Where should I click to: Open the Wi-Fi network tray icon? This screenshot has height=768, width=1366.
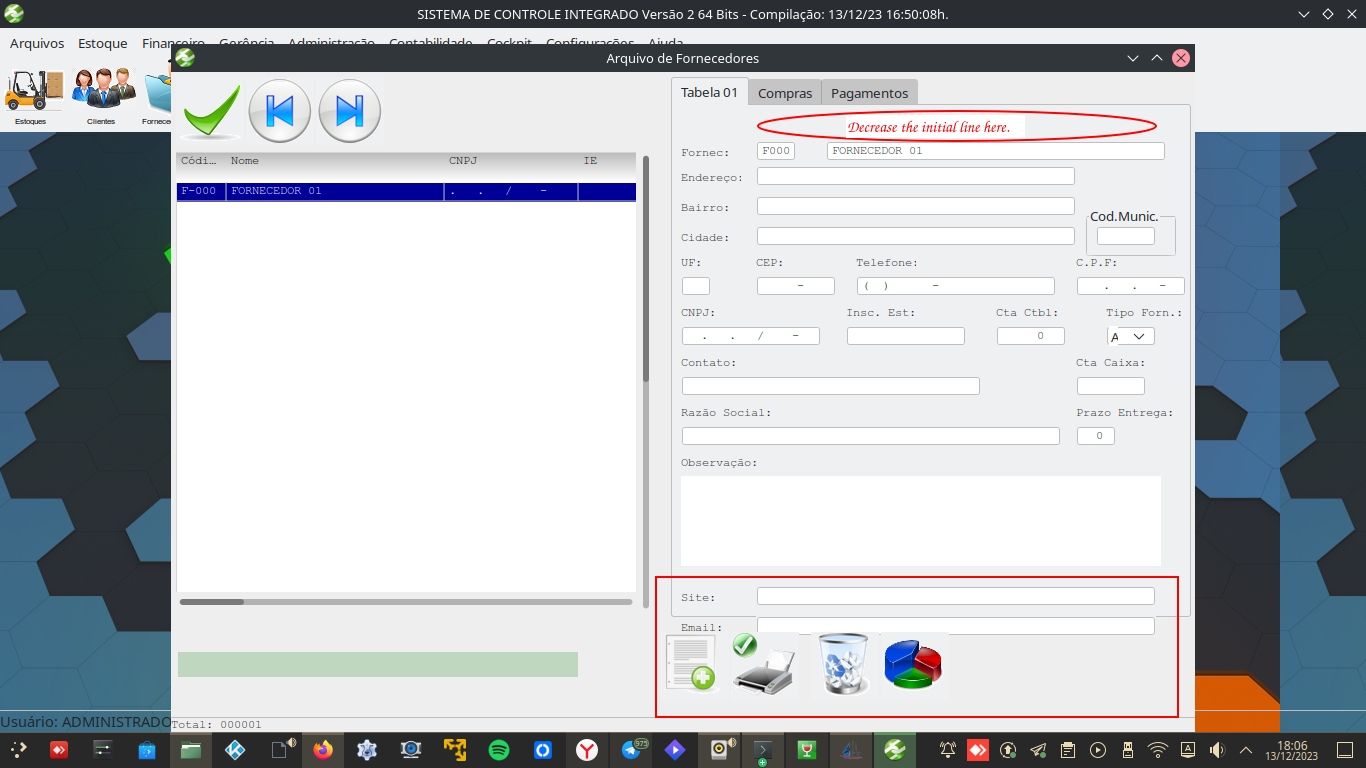coord(1157,749)
